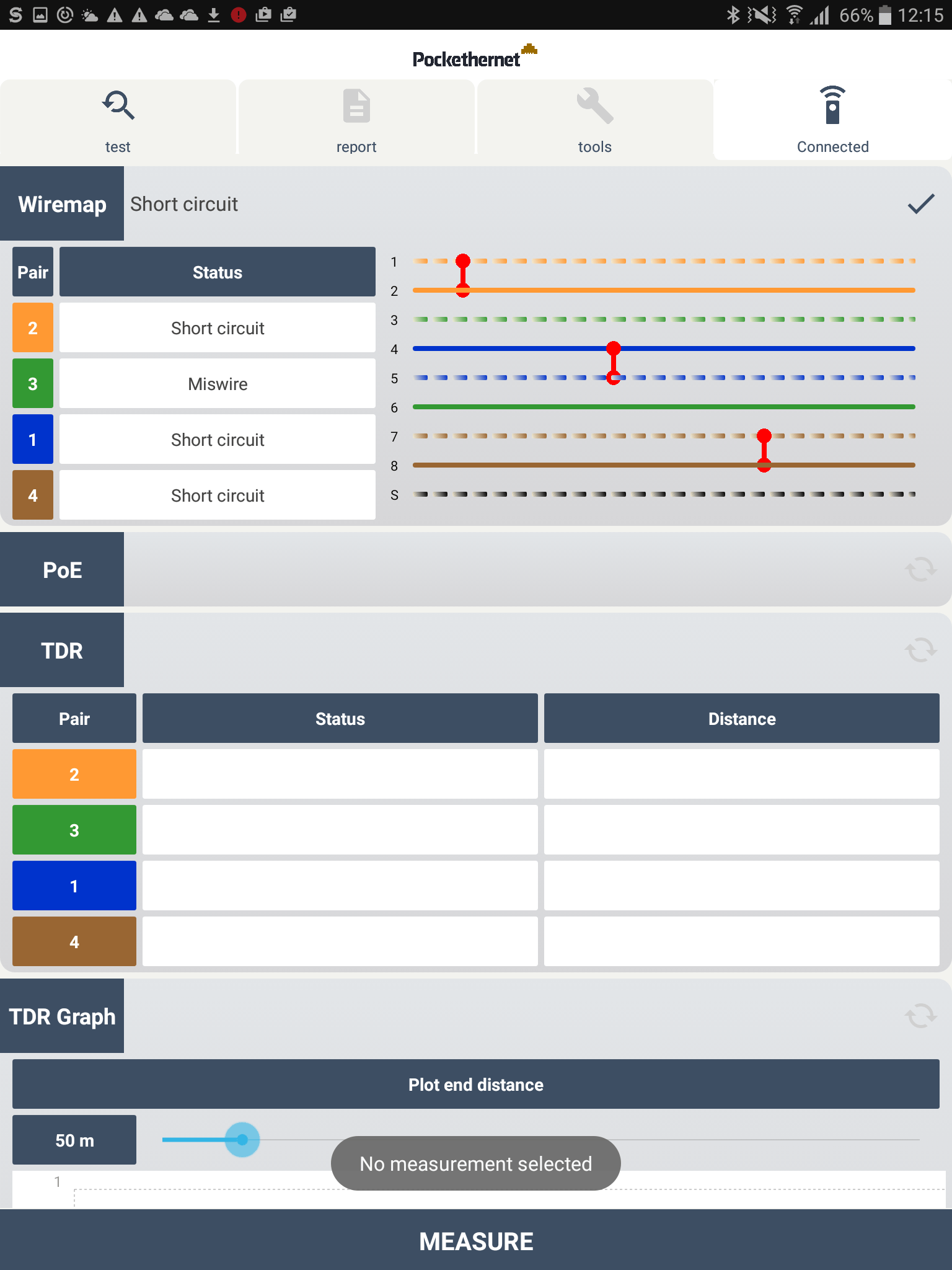The height and width of the screenshot is (1270, 952).
Task: Tap the blue pair 1 wiremap swatch
Action: [33, 439]
